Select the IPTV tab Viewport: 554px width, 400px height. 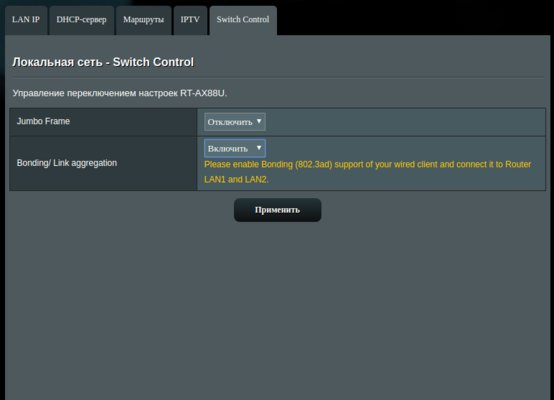pos(190,20)
